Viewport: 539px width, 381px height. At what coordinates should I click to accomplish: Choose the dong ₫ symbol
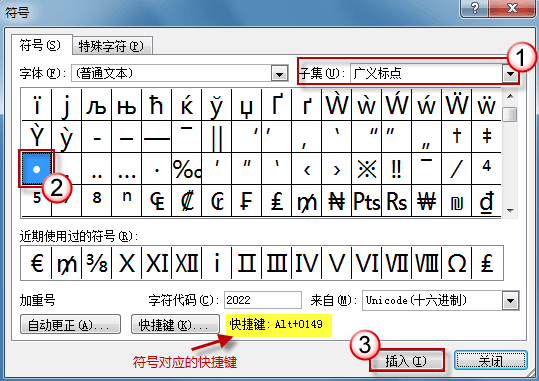[x=486, y=201]
